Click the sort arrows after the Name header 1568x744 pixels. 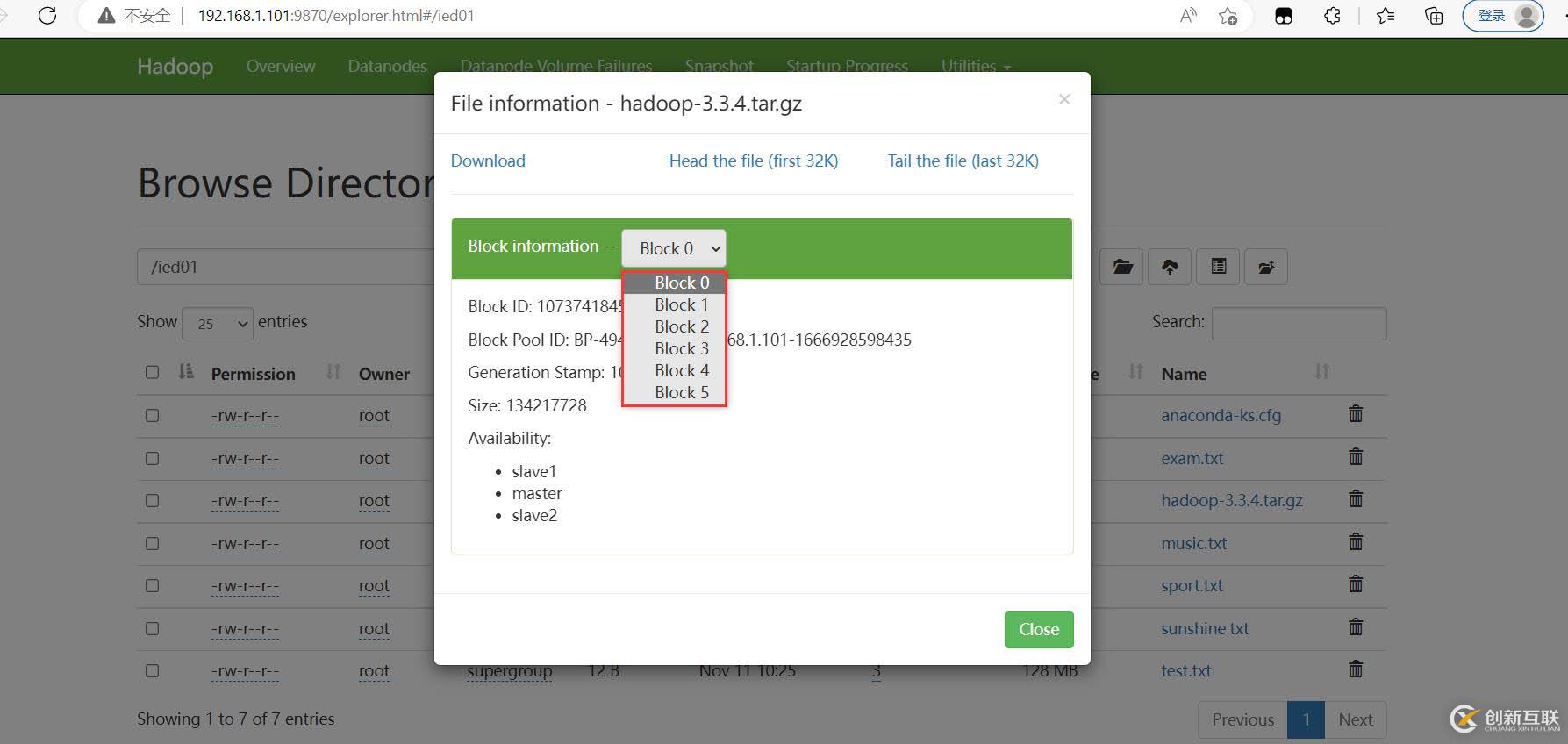click(1321, 372)
